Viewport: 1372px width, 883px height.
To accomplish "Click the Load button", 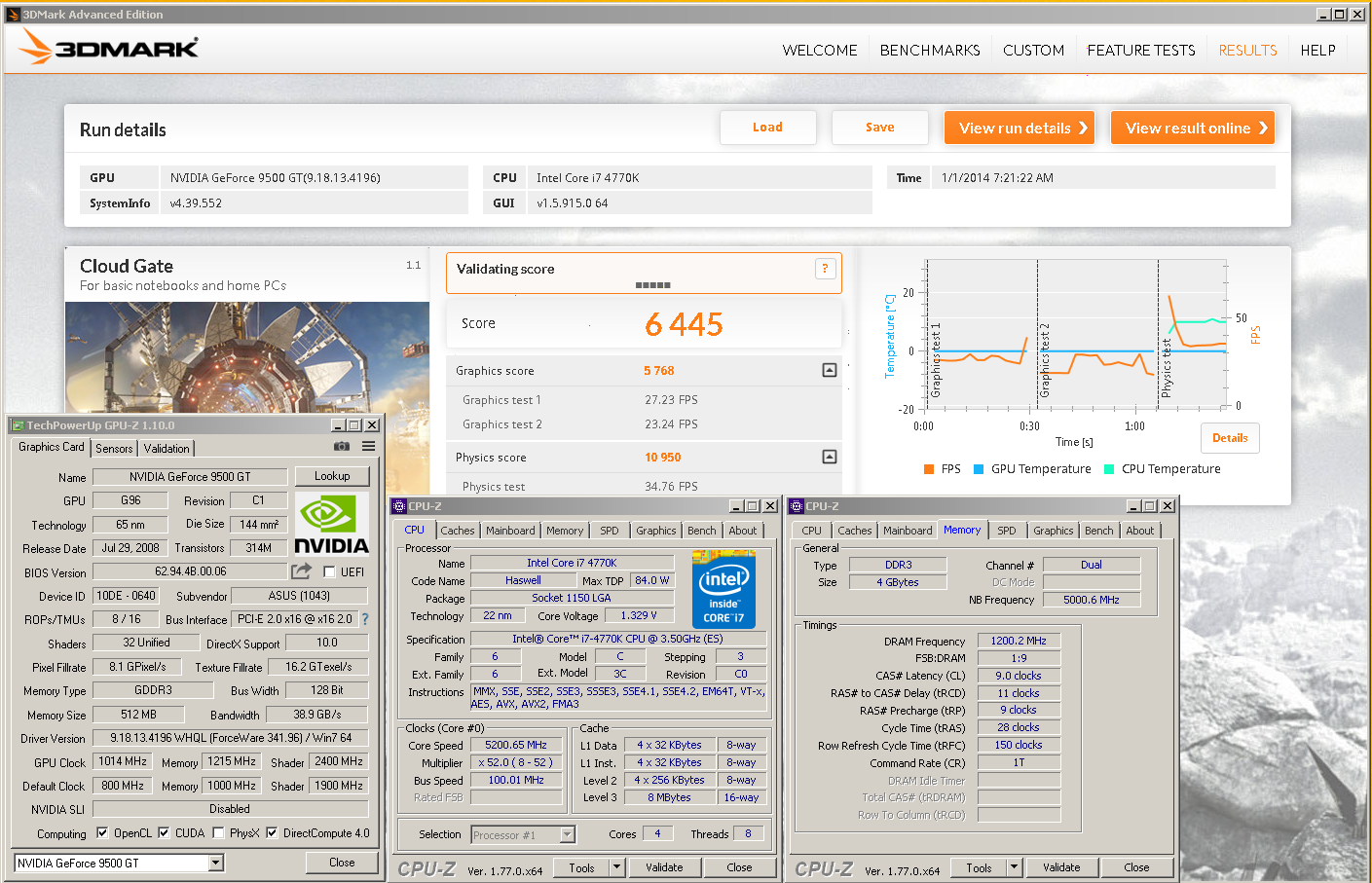I will point(767,128).
